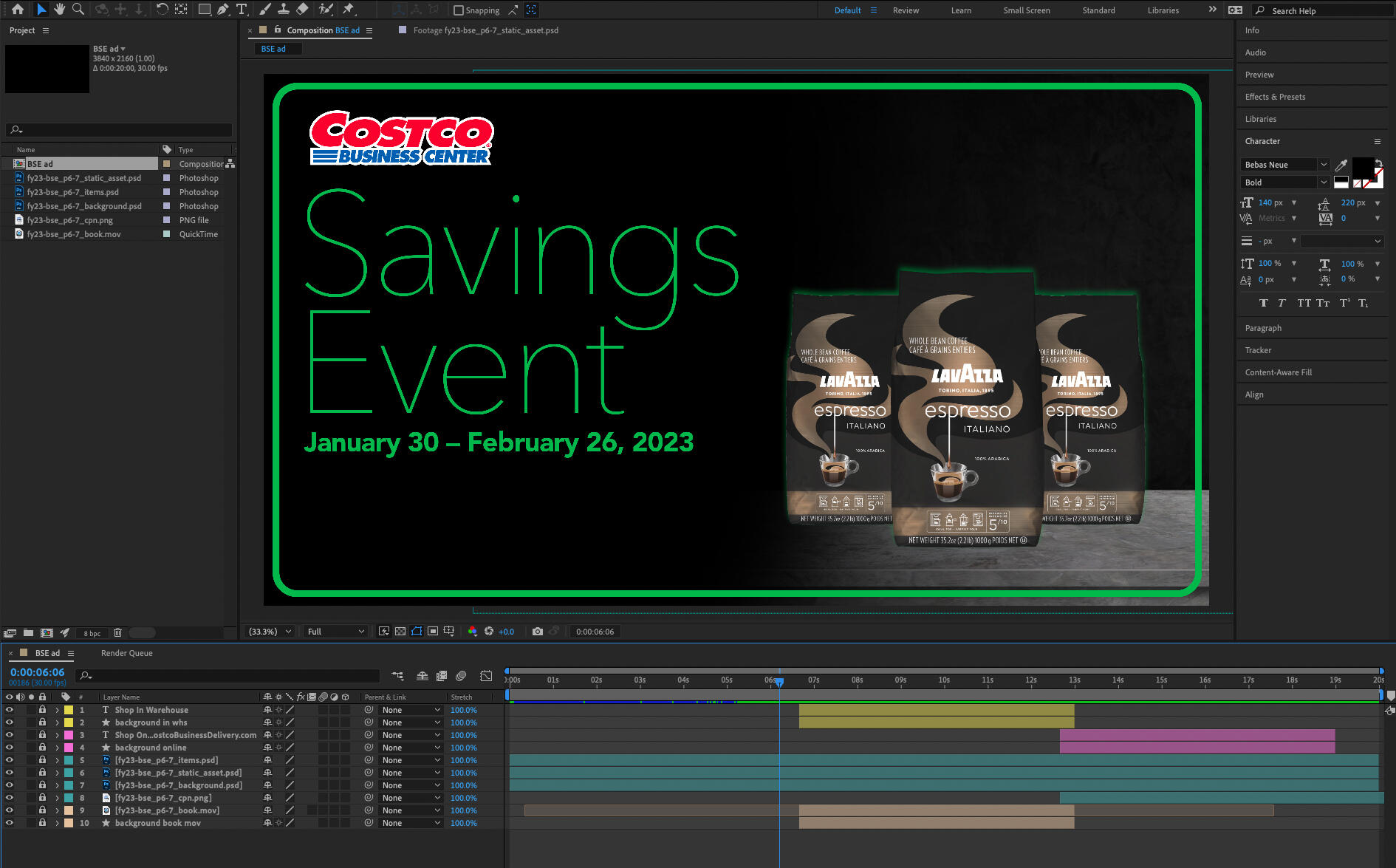Open the magnification ratio dropdown showing 33.3%
Screen dimensions: 1396x868
[x=268, y=632]
